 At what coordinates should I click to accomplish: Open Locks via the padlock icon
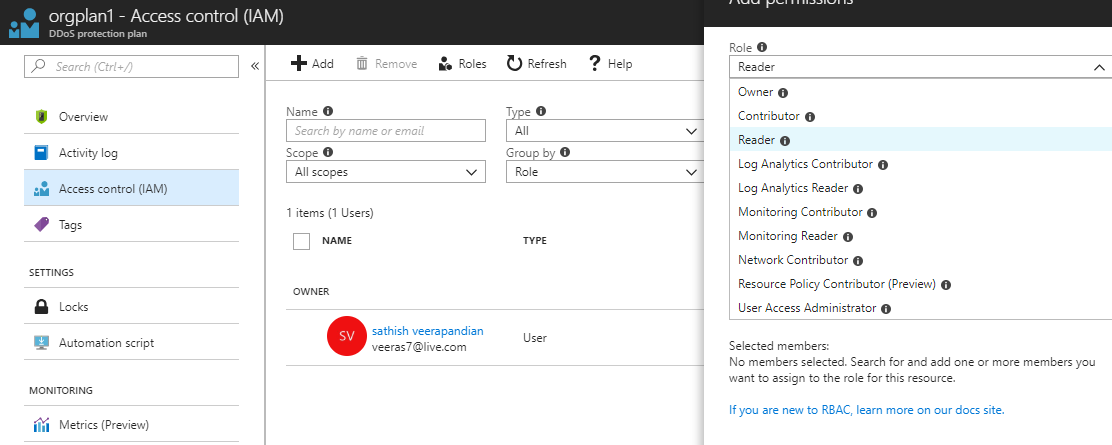tap(42, 307)
